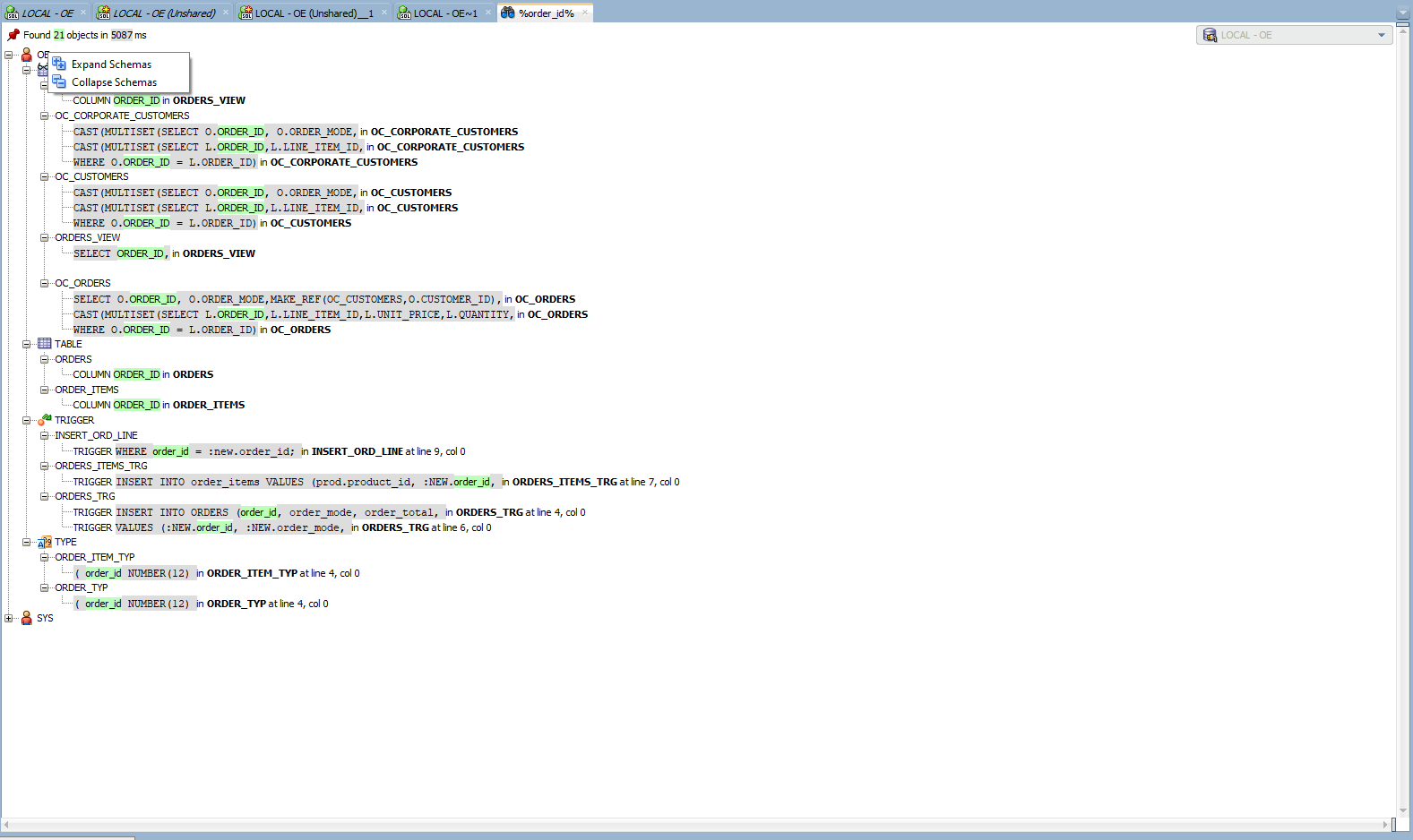Collapse the TYPE node
Viewport: 1413px width, 840px height.
pyautogui.click(x=26, y=542)
